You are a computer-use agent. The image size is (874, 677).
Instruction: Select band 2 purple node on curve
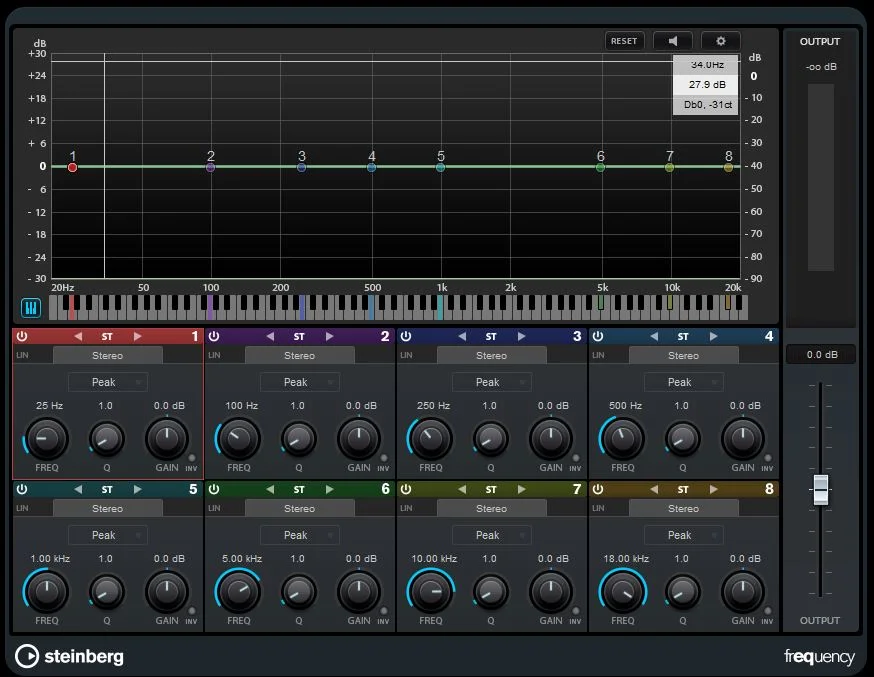tap(211, 167)
